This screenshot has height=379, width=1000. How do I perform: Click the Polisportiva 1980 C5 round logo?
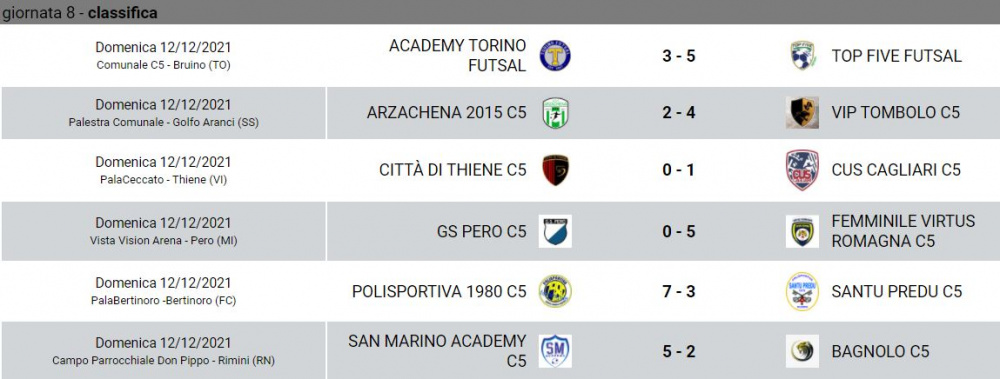(555, 292)
